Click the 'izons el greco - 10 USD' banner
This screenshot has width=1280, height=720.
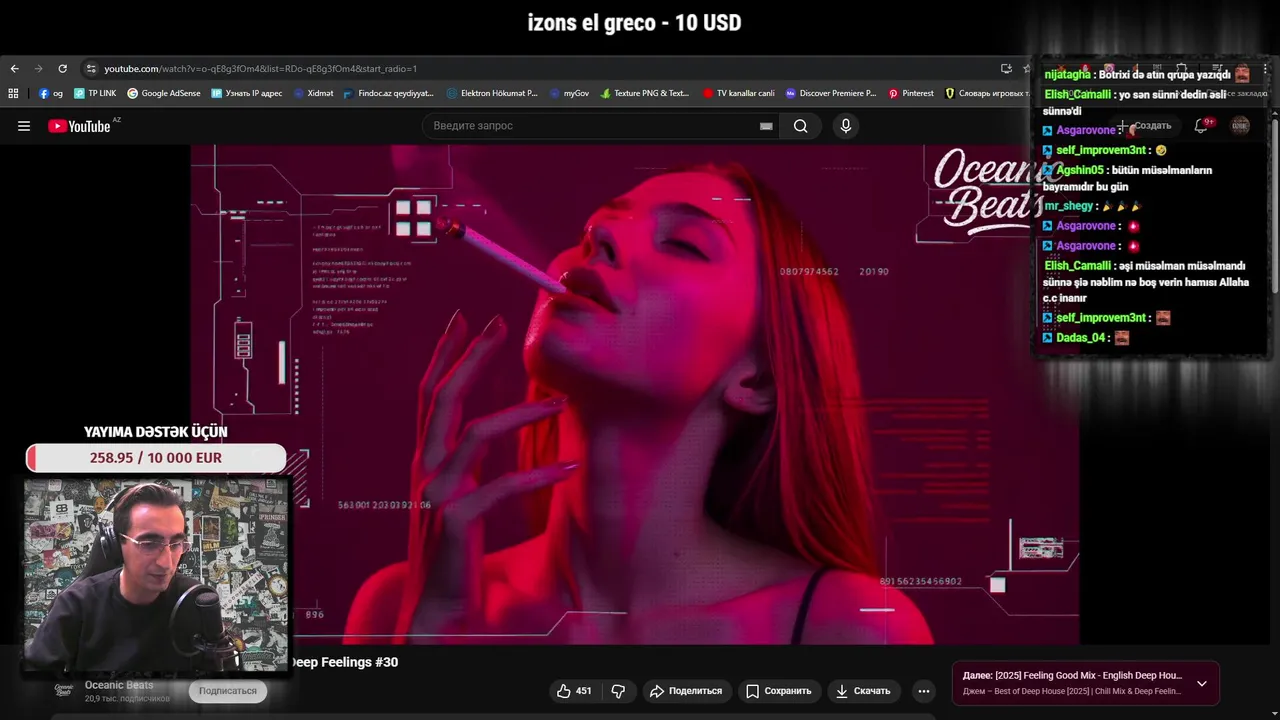tap(634, 23)
